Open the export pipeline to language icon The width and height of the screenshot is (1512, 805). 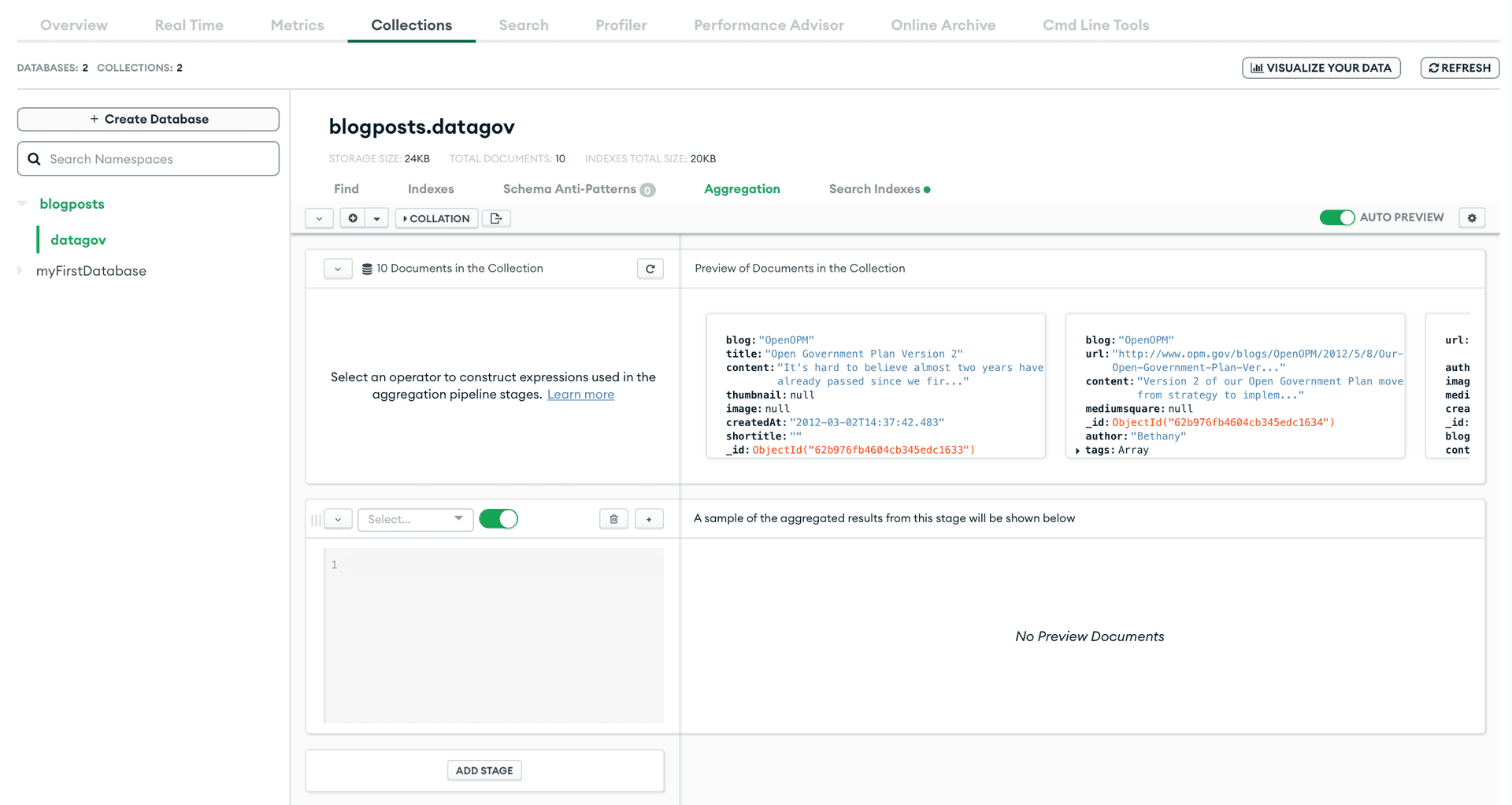coord(496,218)
